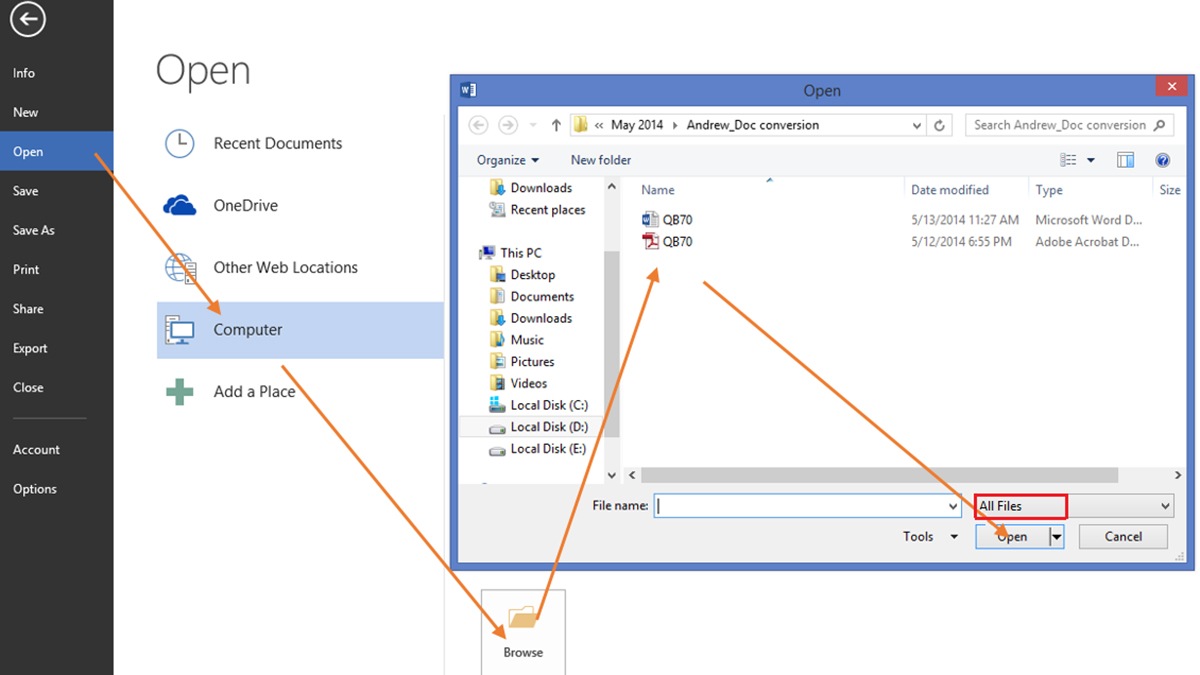Switch to the Info tab in the sidebar

point(23,72)
